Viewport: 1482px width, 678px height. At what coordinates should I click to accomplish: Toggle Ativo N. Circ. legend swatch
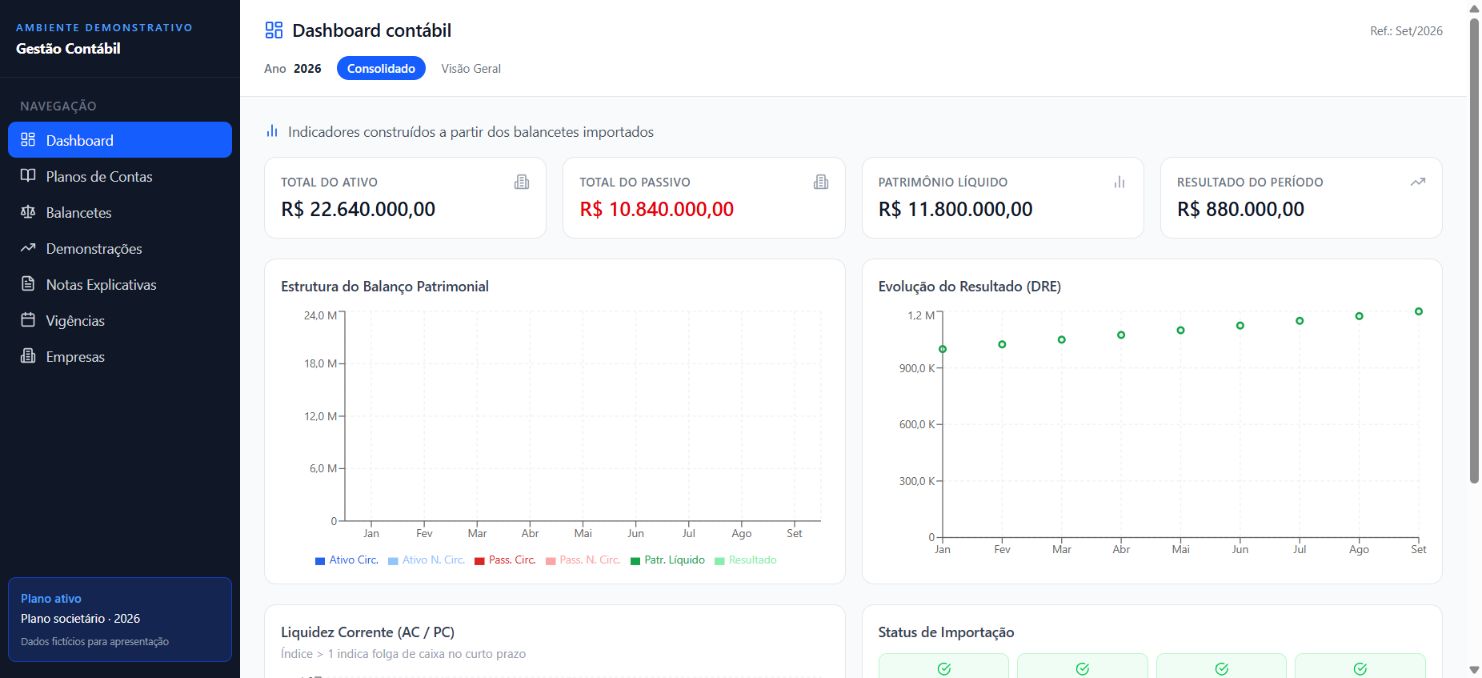393,561
